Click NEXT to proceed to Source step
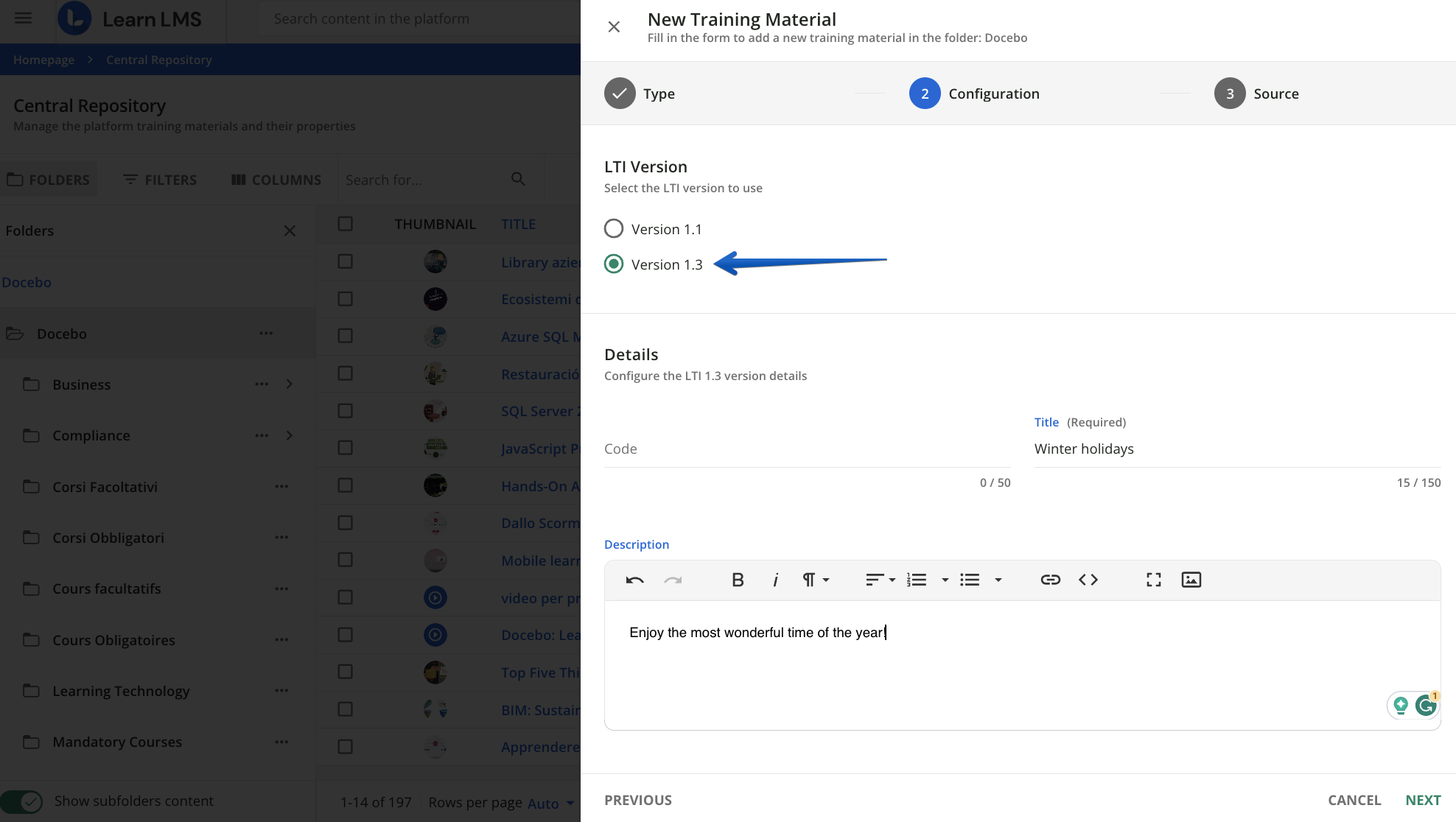This screenshot has width=1456, height=822. [x=1423, y=799]
